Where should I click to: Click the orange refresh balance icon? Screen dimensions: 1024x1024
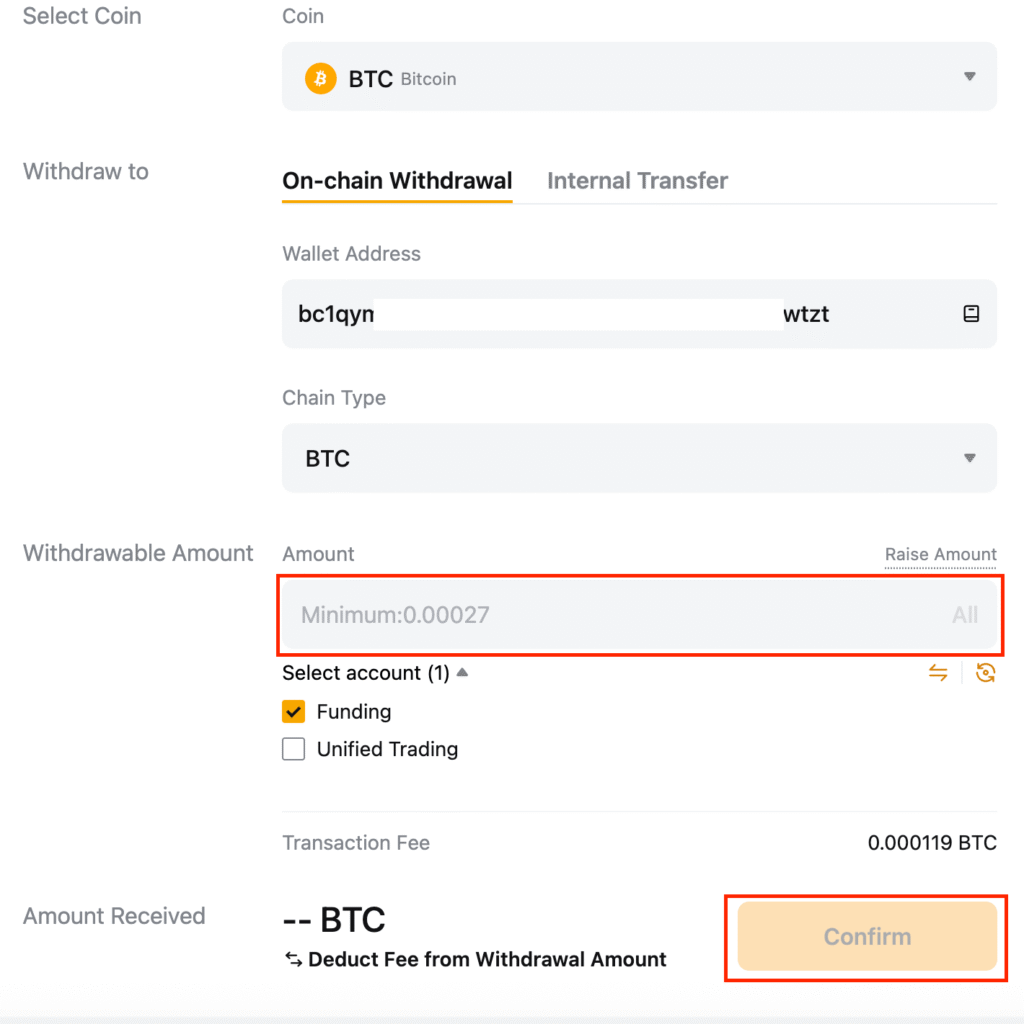point(985,673)
